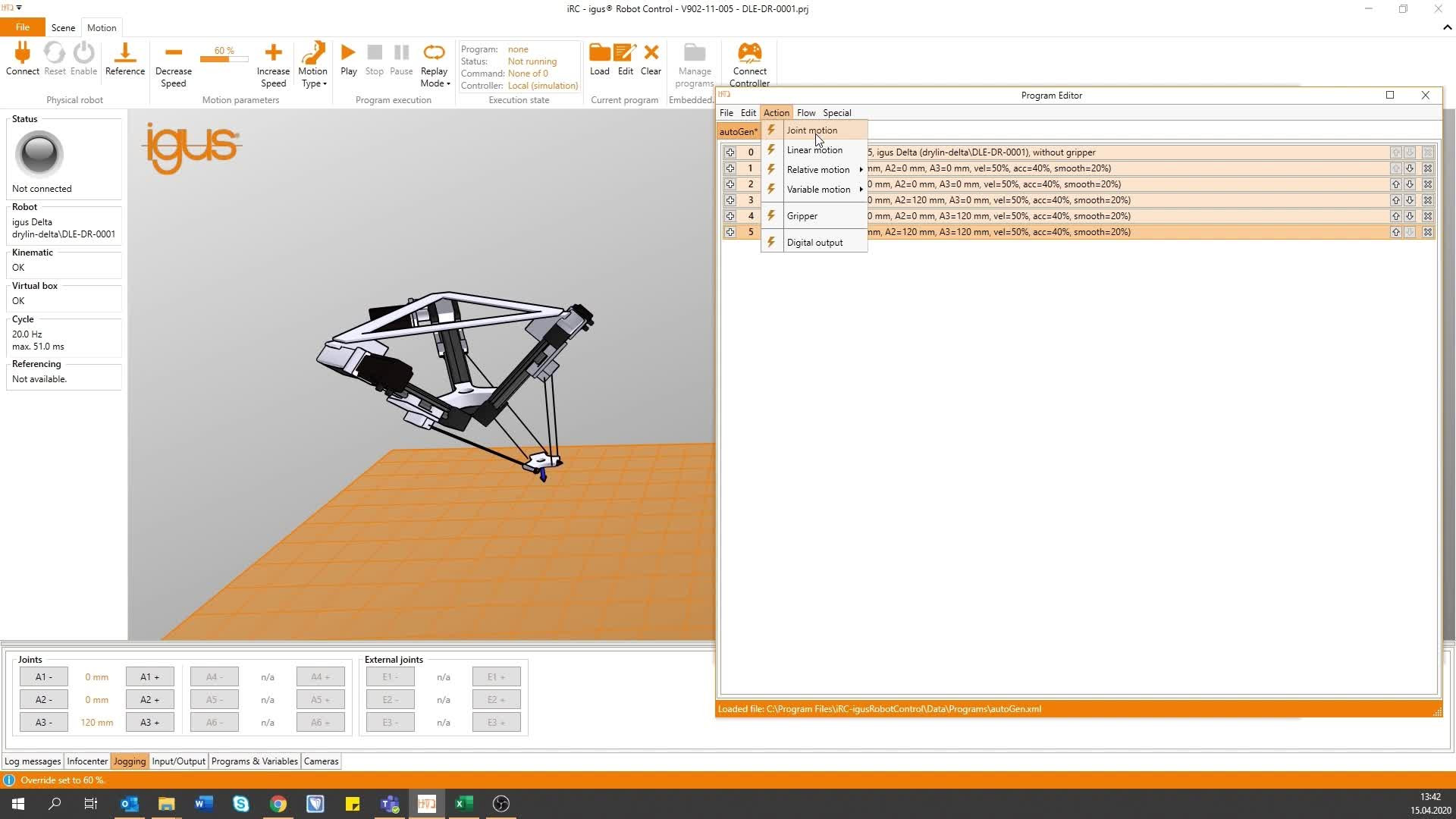Delete program row 2

[x=1427, y=184]
